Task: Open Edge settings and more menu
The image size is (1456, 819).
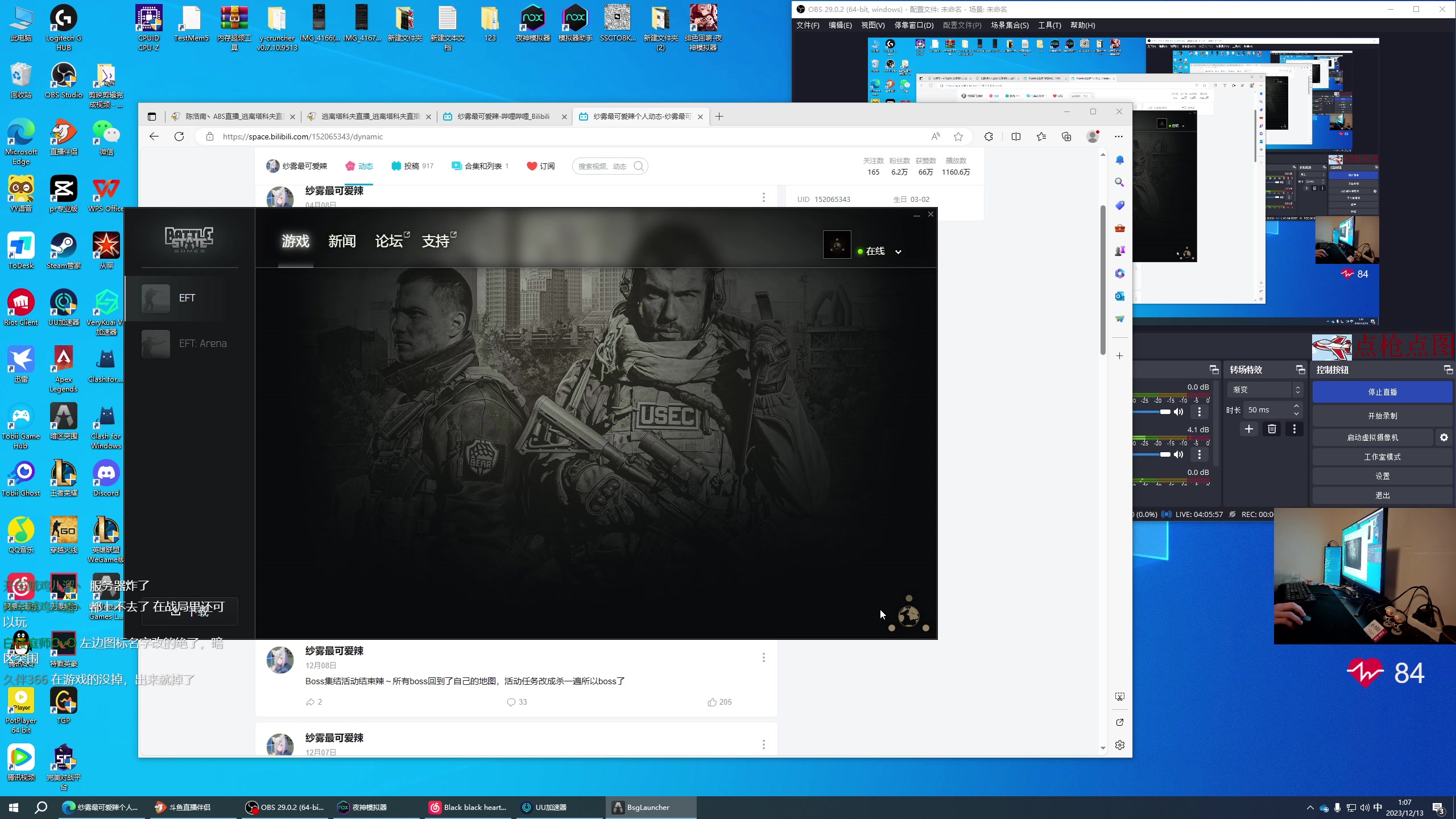Action: (1119, 136)
